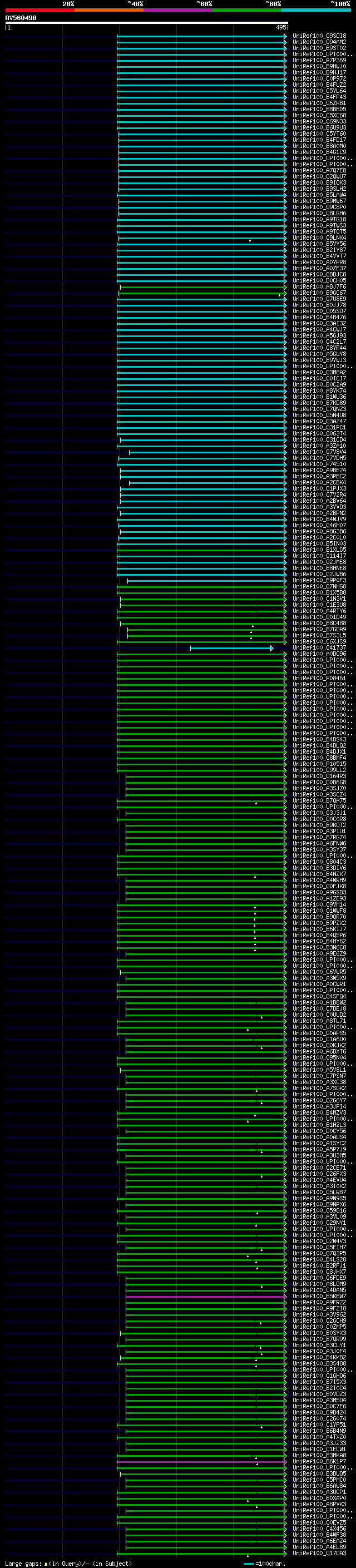The height and width of the screenshot is (1568, 356).
Task: Click UniRef100_A7Q7E8 label
Action: pyautogui.click(x=319, y=170)
